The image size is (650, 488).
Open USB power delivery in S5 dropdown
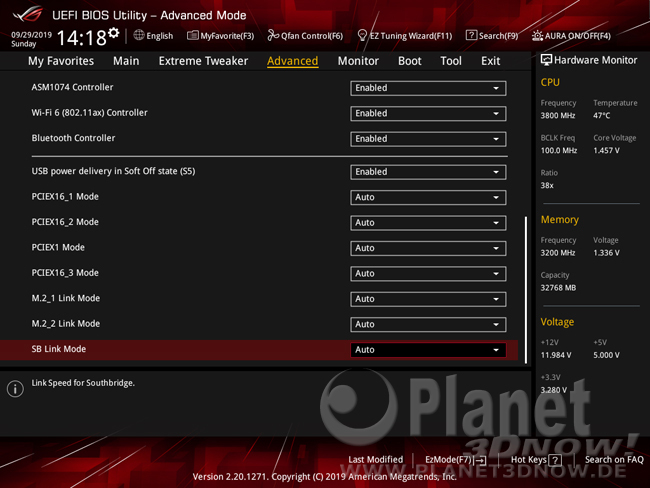(x=428, y=172)
